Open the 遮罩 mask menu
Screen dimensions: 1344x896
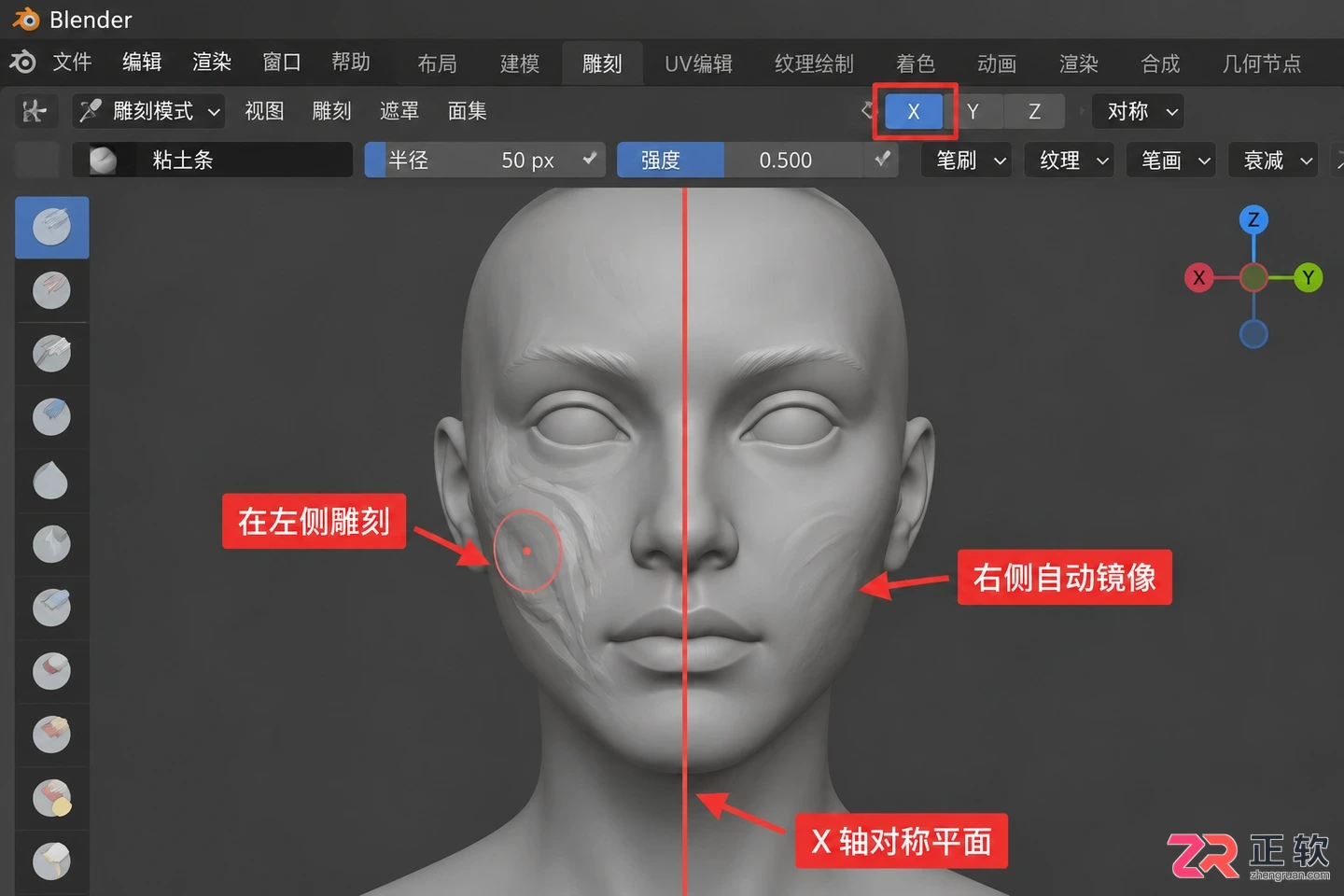[399, 111]
